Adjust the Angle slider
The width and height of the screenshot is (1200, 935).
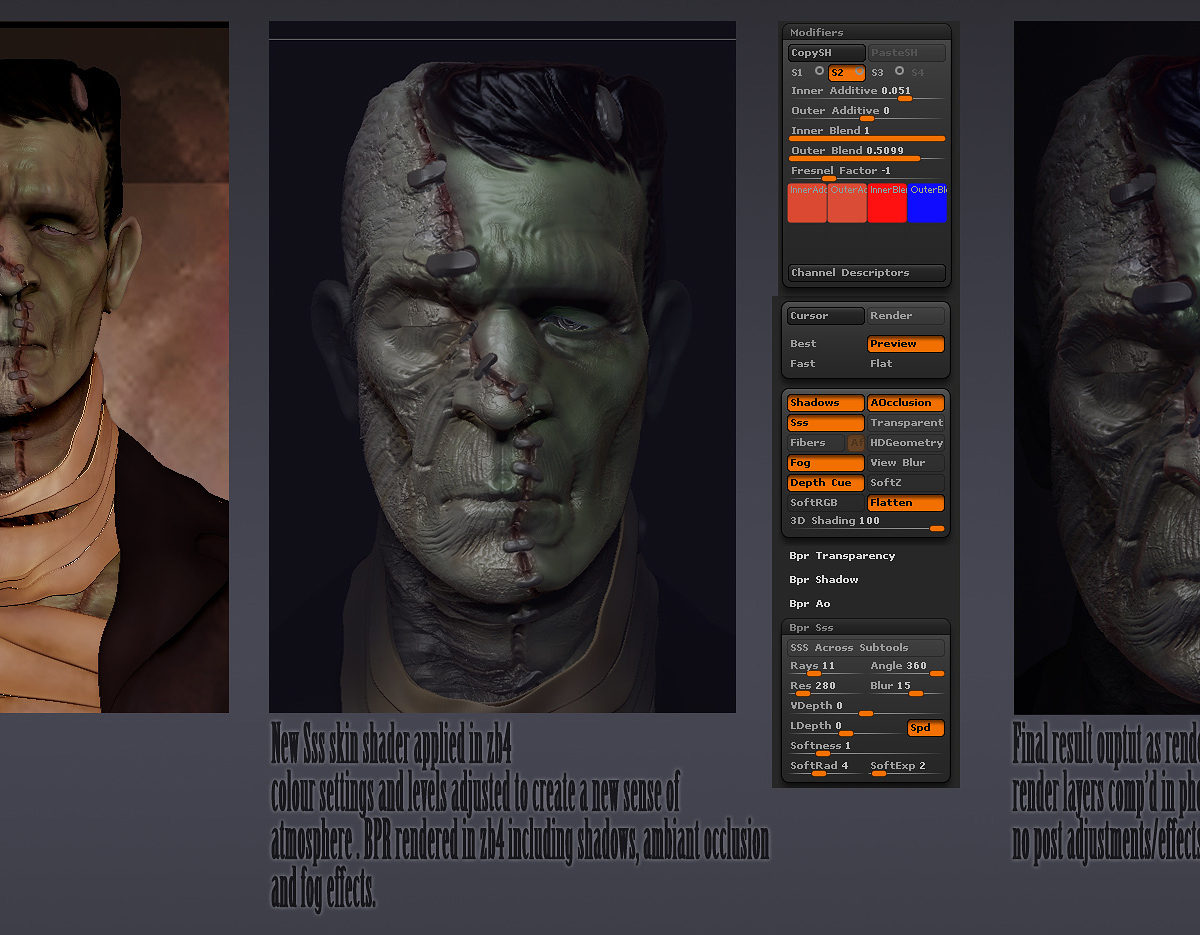click(x=906, y=668)
